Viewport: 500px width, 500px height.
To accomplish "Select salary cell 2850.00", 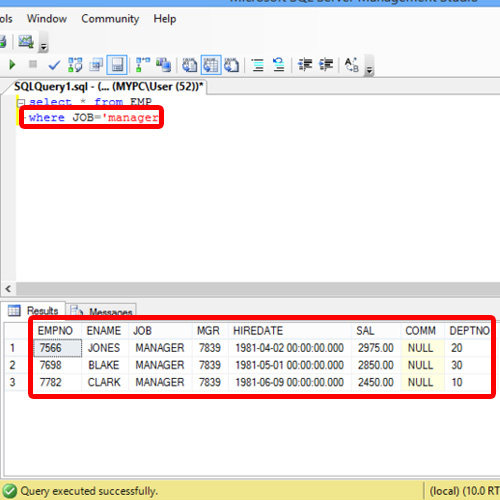I will (376, 365).
